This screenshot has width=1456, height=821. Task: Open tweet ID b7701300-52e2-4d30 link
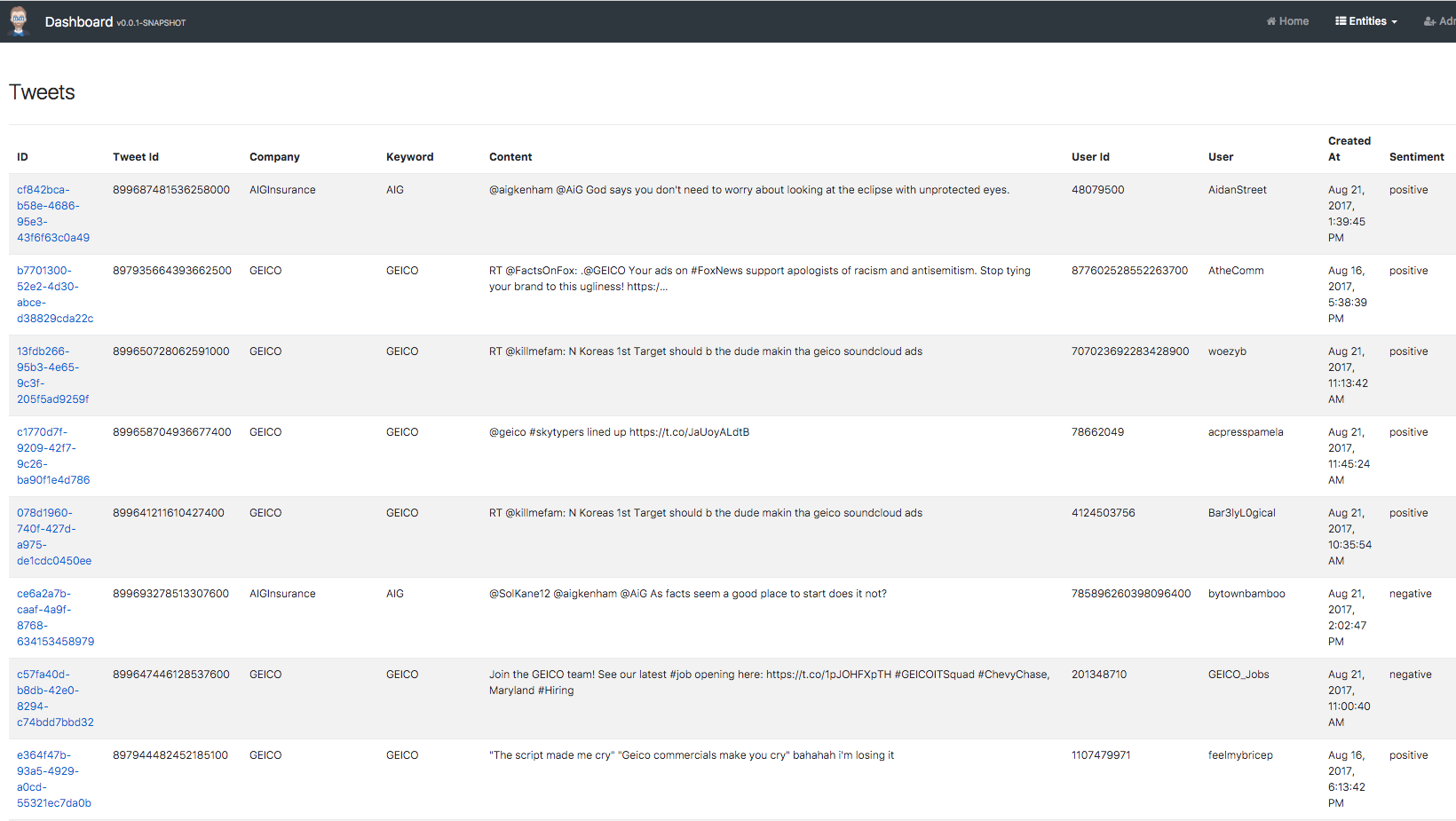point(55,295)
